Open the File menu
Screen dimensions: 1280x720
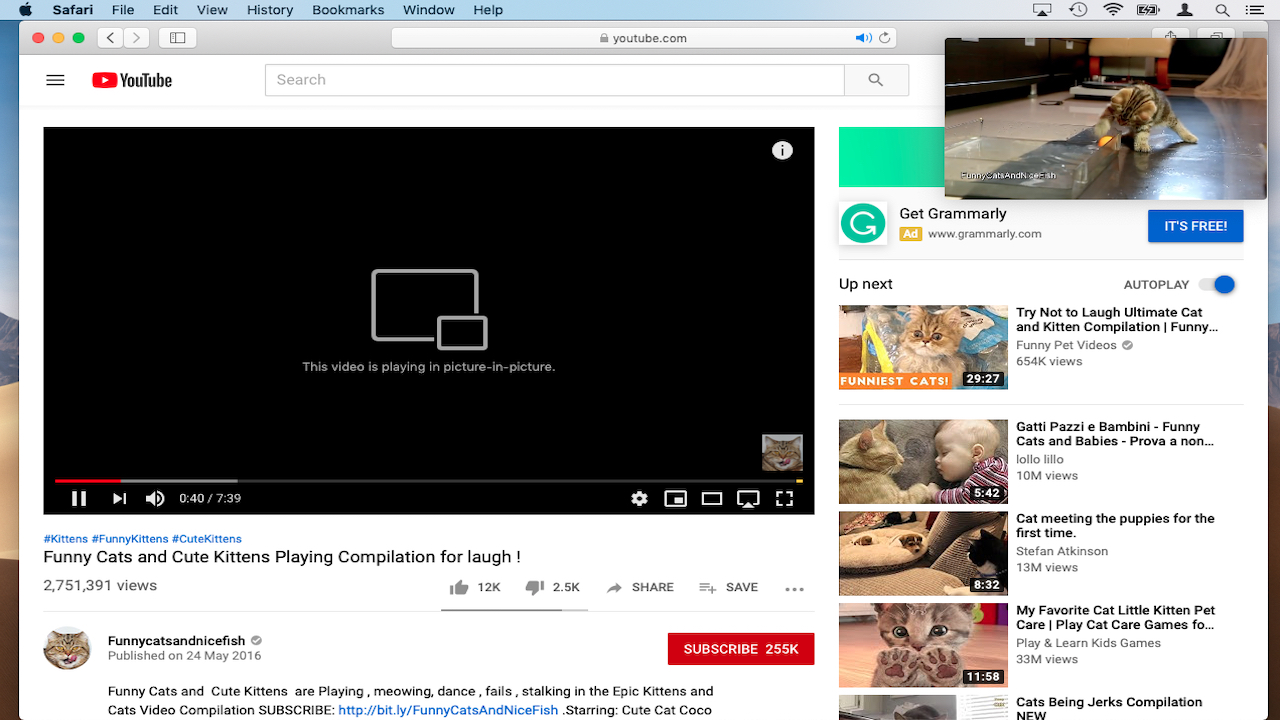[x=123, y=10]
